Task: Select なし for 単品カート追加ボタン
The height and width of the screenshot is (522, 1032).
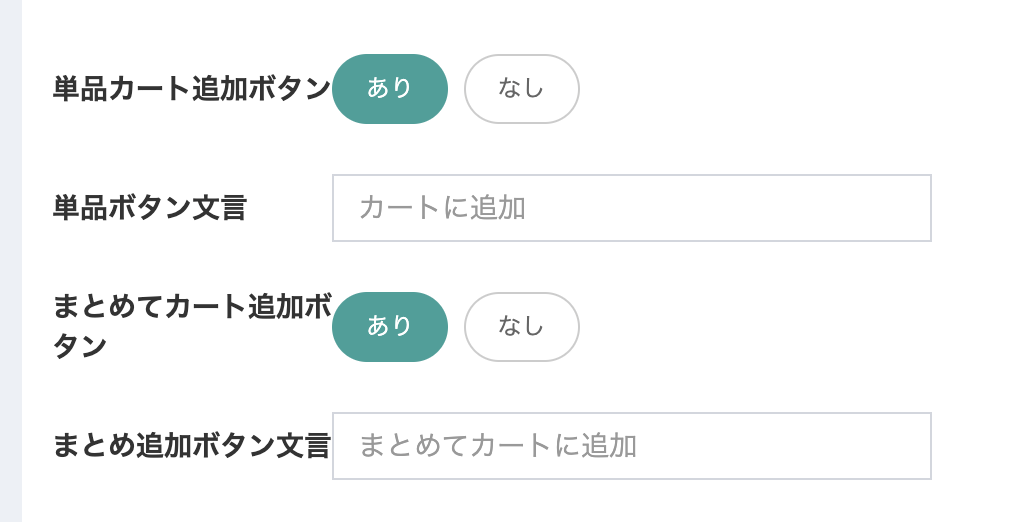Action: tap(522, 89)
